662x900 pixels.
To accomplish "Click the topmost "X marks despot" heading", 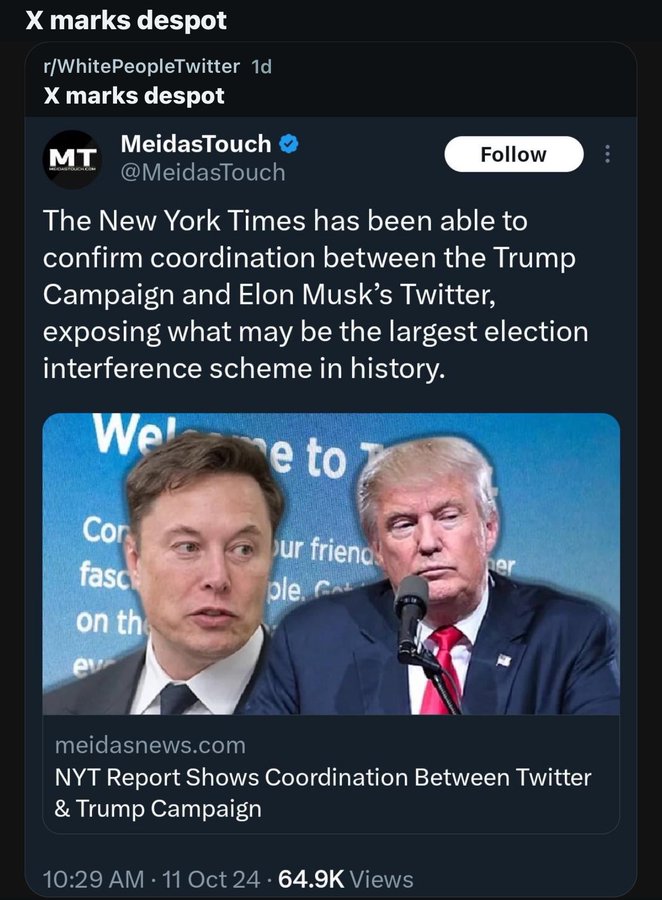I will tap(126, 20).
